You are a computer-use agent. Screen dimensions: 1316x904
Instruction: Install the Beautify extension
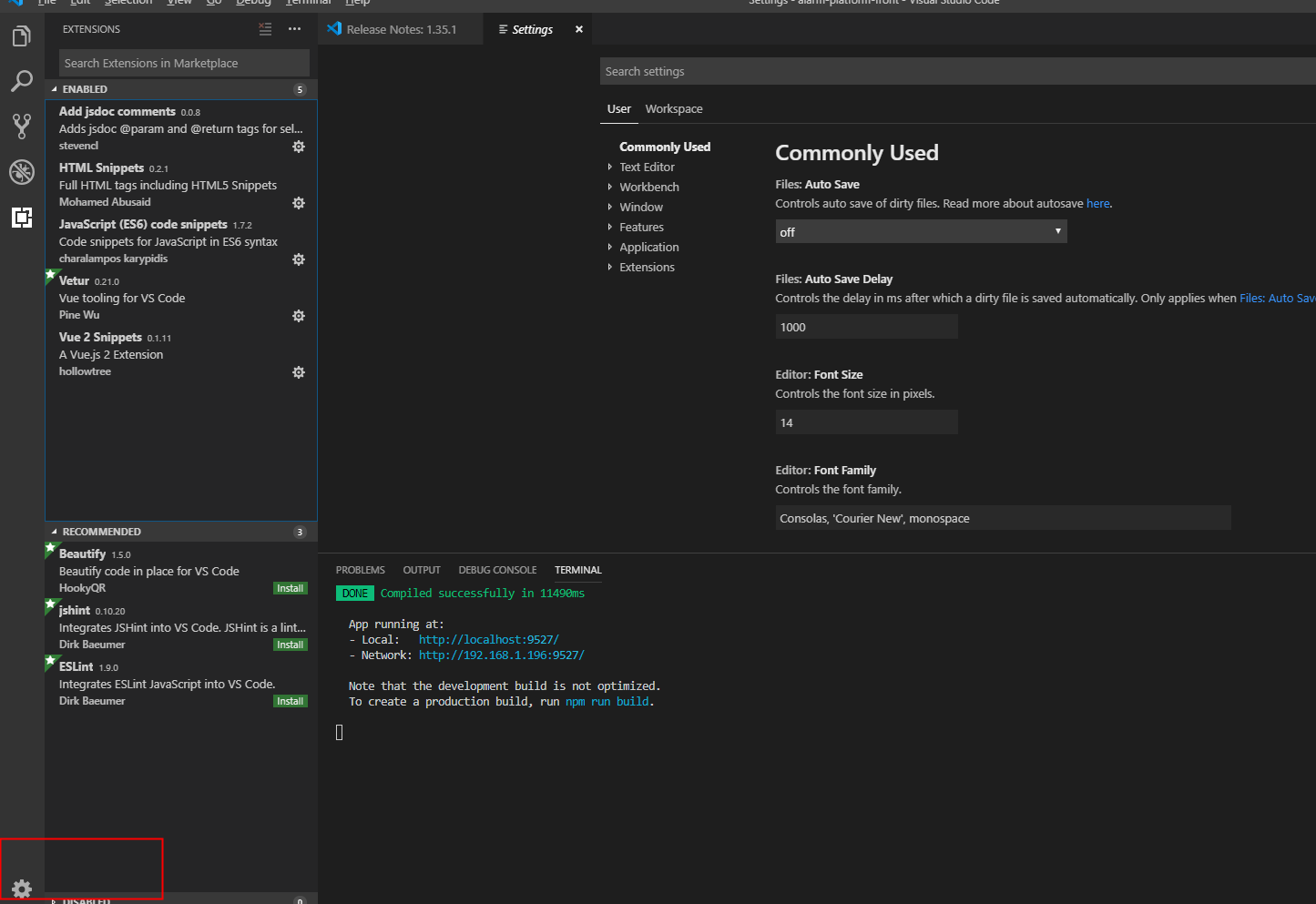[291, 588]
